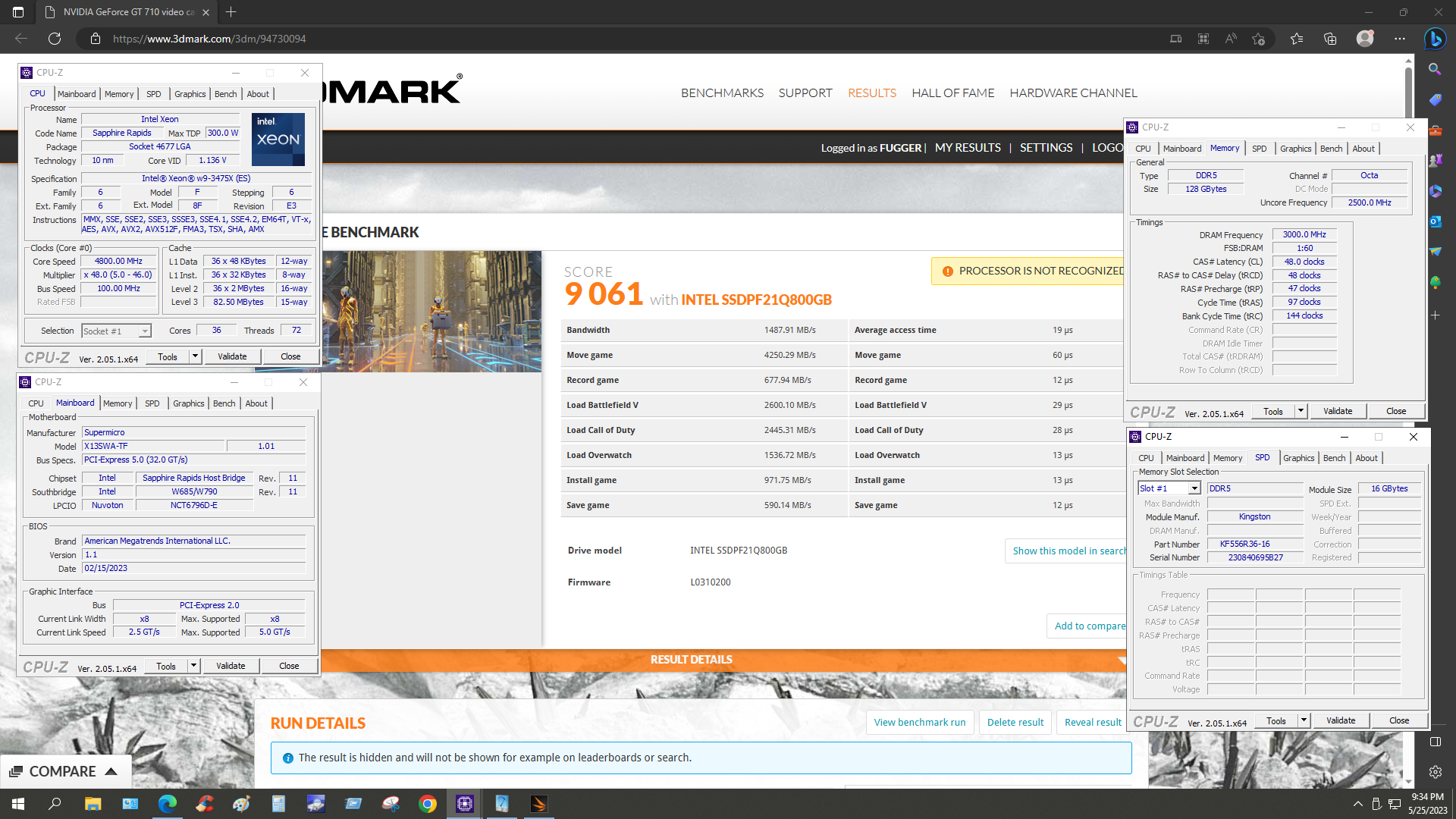Go back in the browser

[21, 39]
